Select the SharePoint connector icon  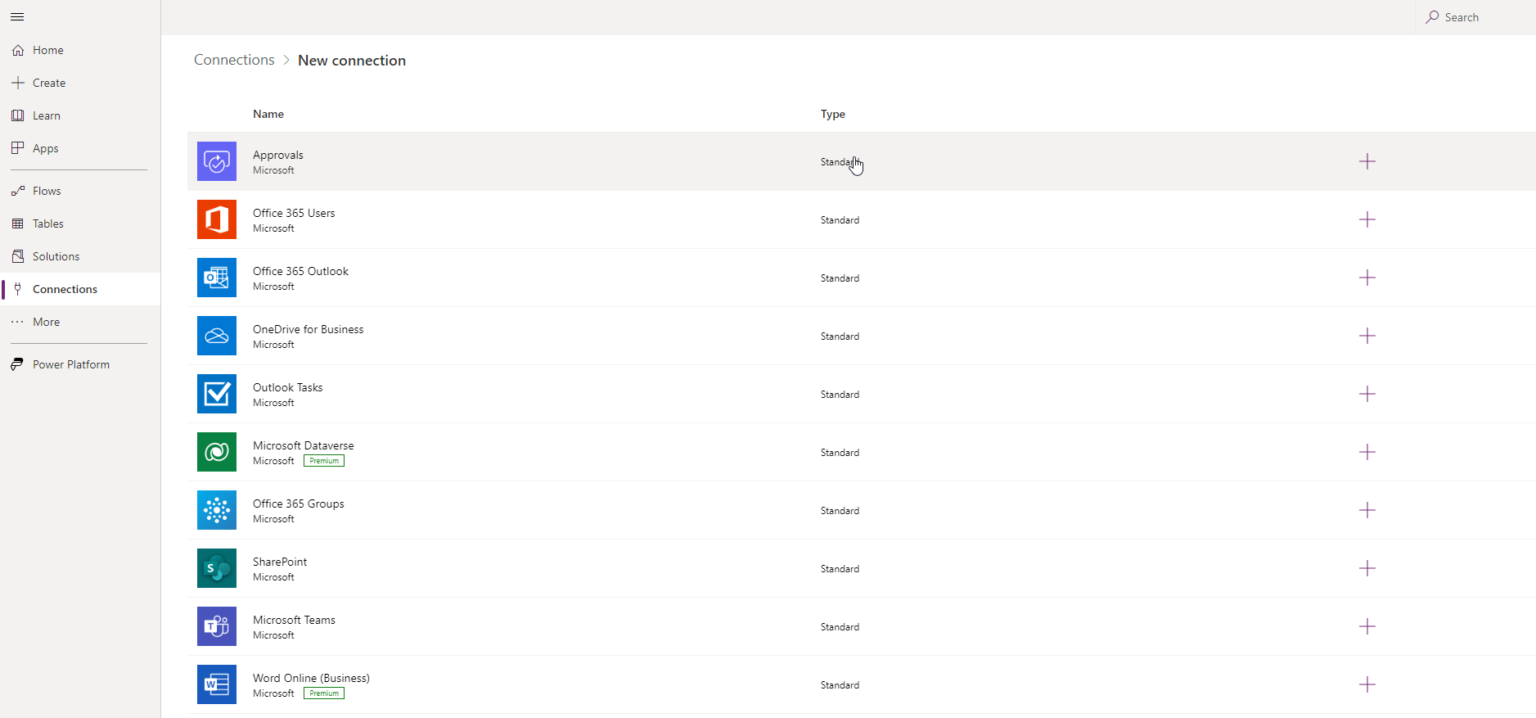pos(216,568)
